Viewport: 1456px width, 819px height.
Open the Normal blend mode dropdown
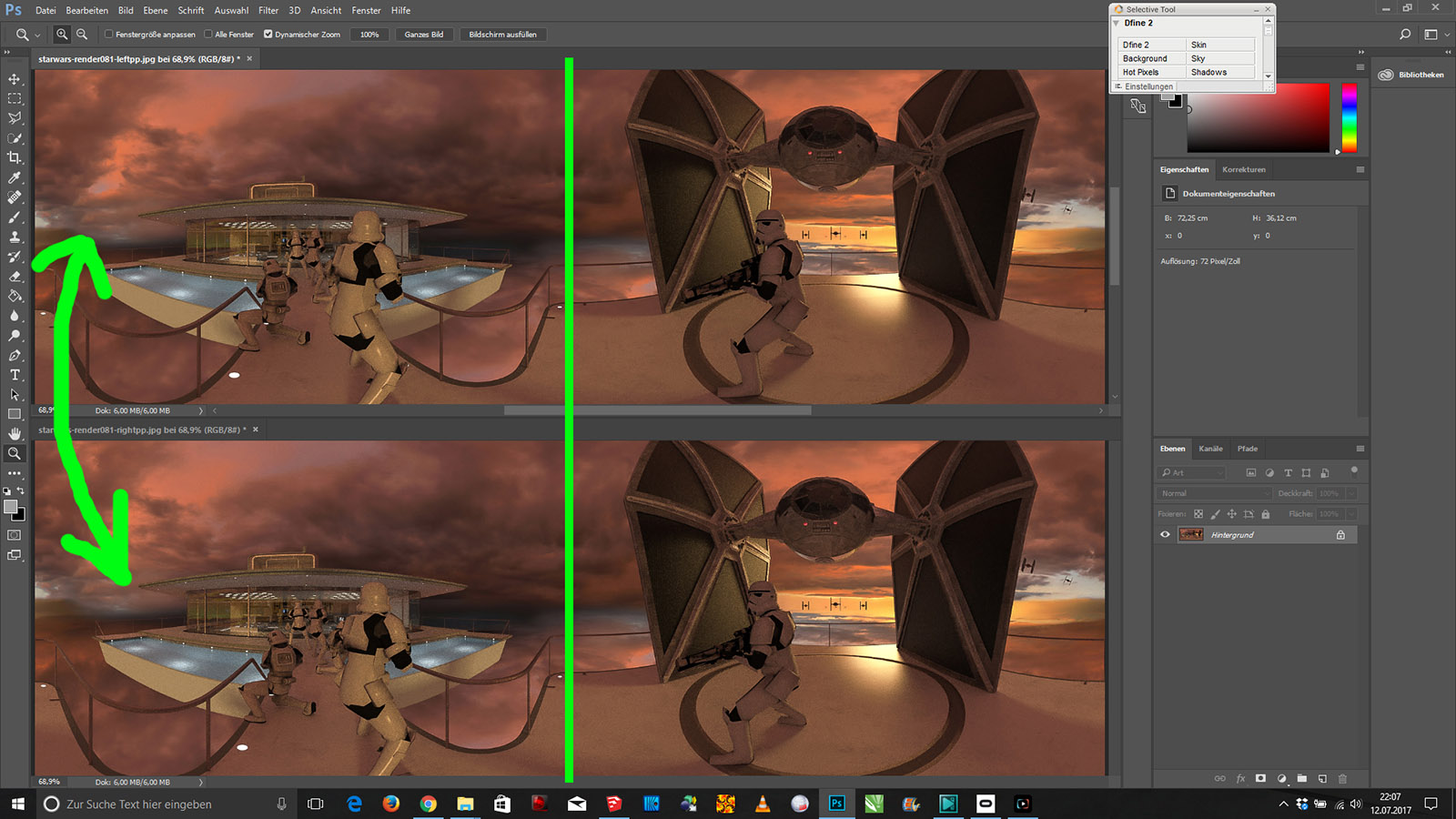click(1214, 493)
